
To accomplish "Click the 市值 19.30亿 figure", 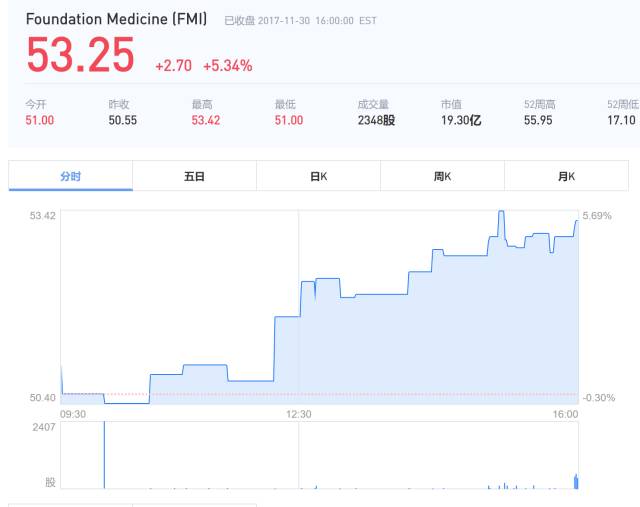I will pos(461,120).
